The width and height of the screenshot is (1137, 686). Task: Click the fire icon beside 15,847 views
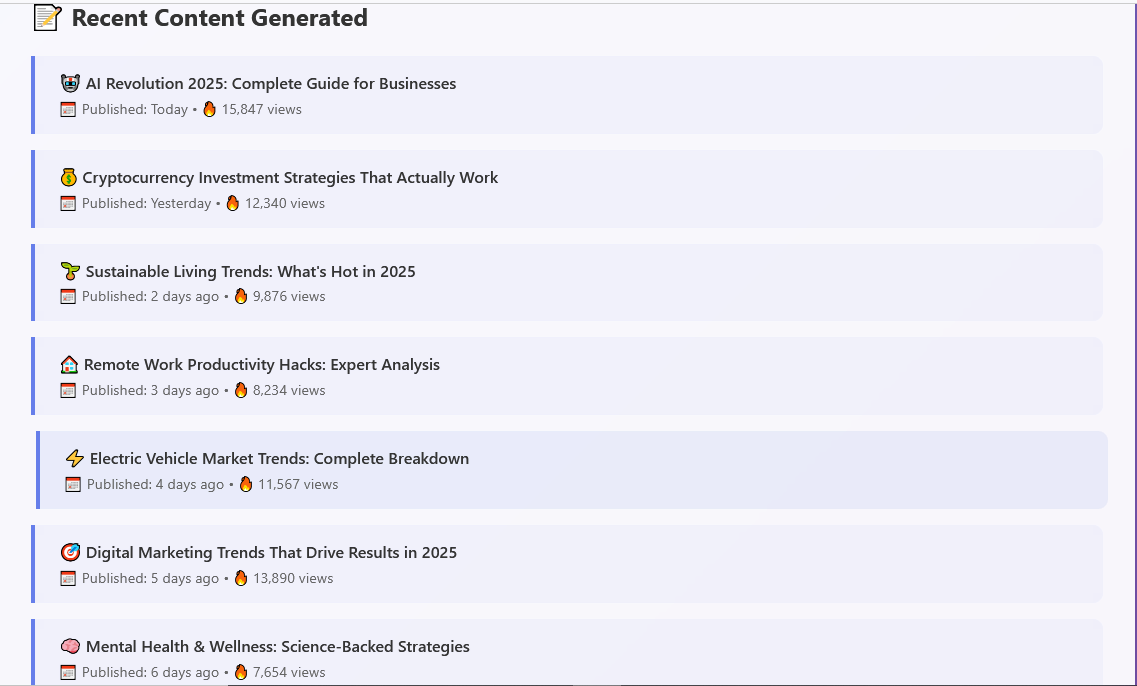[210, 109]
